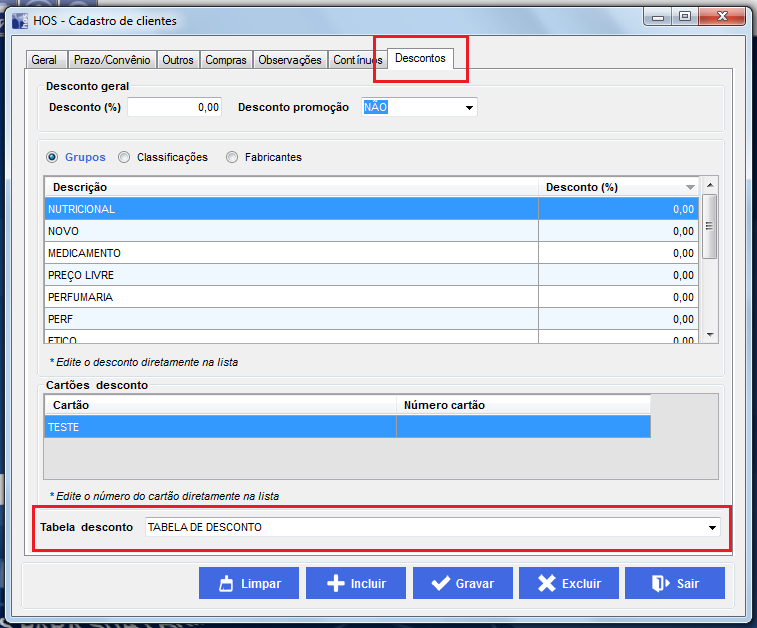Open the Prazo/Convênio tab
The image size is (757, 628).
pyautogui.click(x=112, y=60)
